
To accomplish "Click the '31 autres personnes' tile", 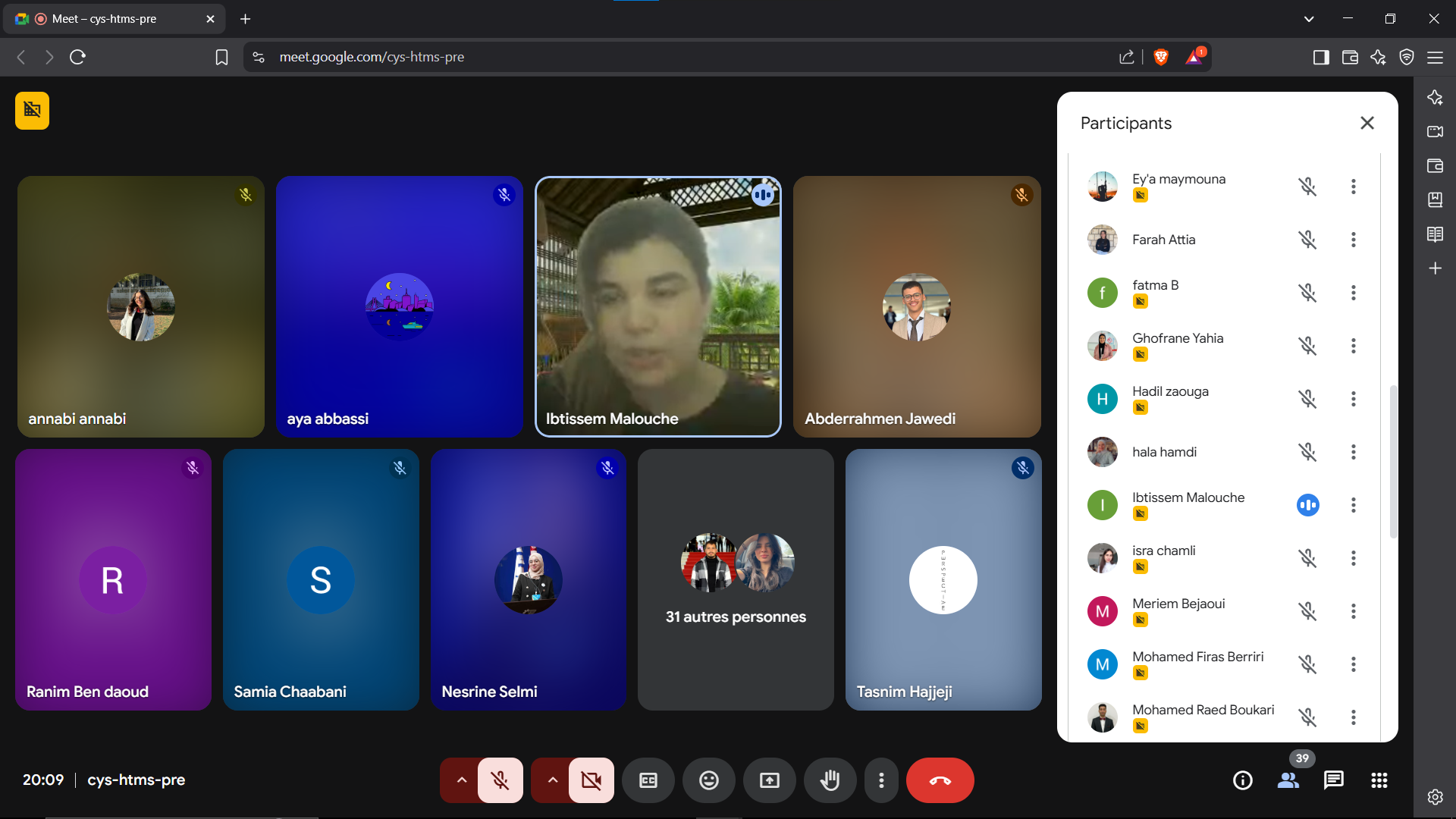I will [736, 580].
